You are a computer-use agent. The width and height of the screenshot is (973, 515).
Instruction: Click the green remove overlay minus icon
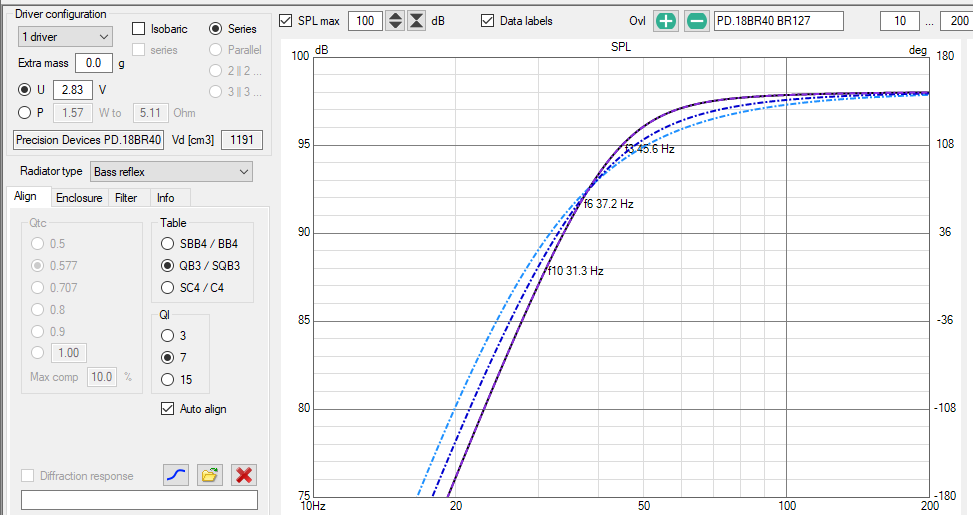click(696, 21)
